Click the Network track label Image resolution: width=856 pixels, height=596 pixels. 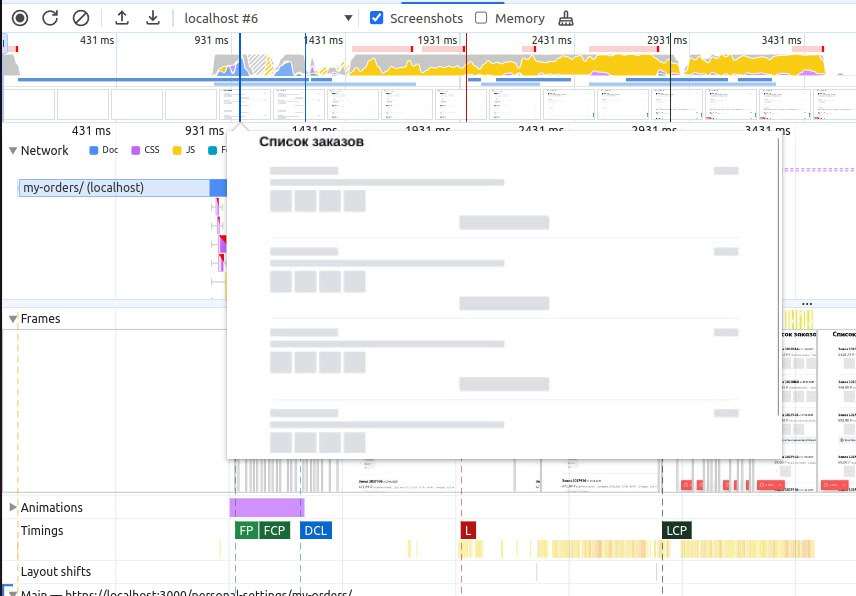click(x=44, y=151)
